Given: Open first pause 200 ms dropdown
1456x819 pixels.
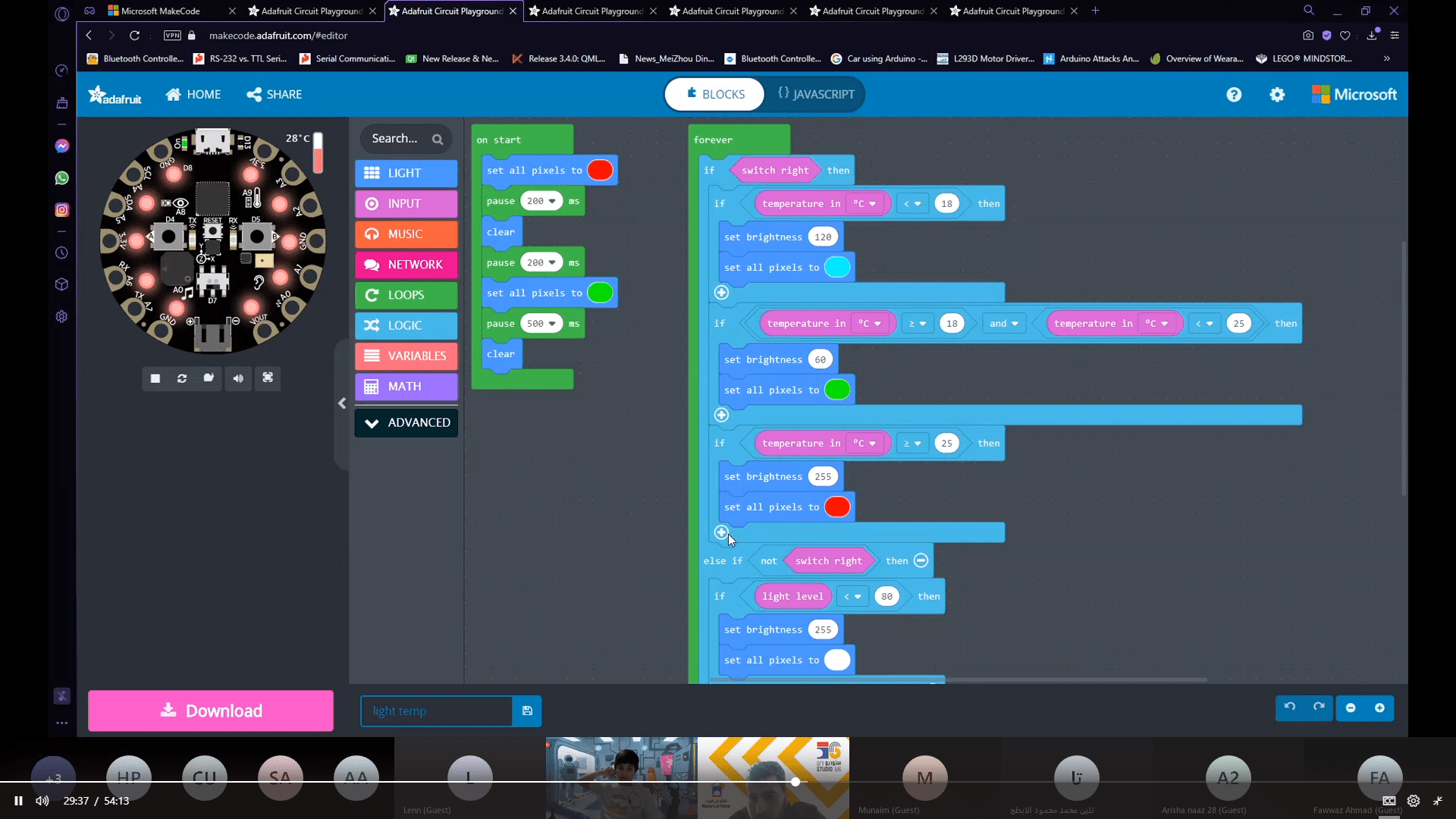Looking at the screenshot, I should [552, 202].
